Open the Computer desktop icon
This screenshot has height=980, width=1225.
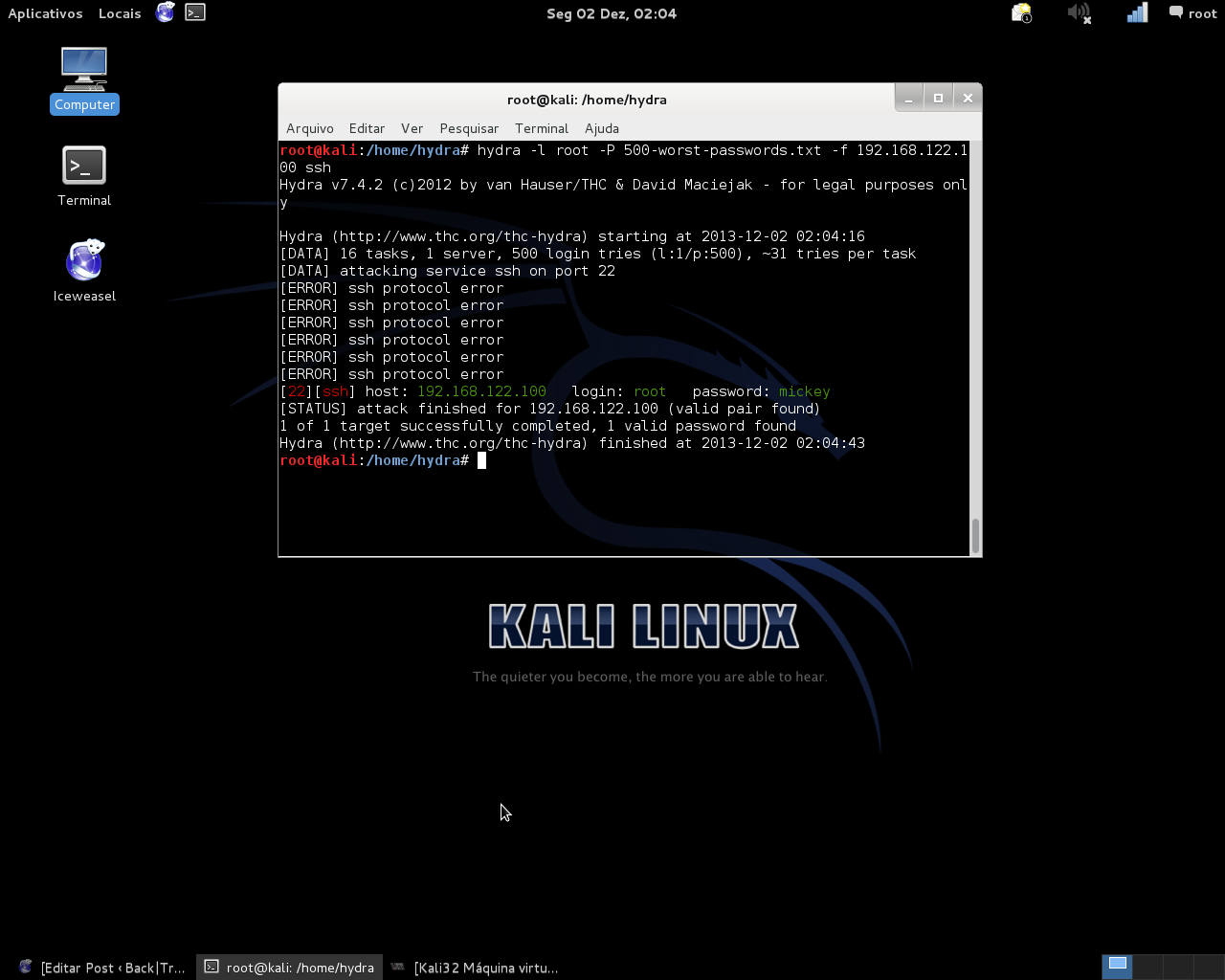click(x=84, y=80)
